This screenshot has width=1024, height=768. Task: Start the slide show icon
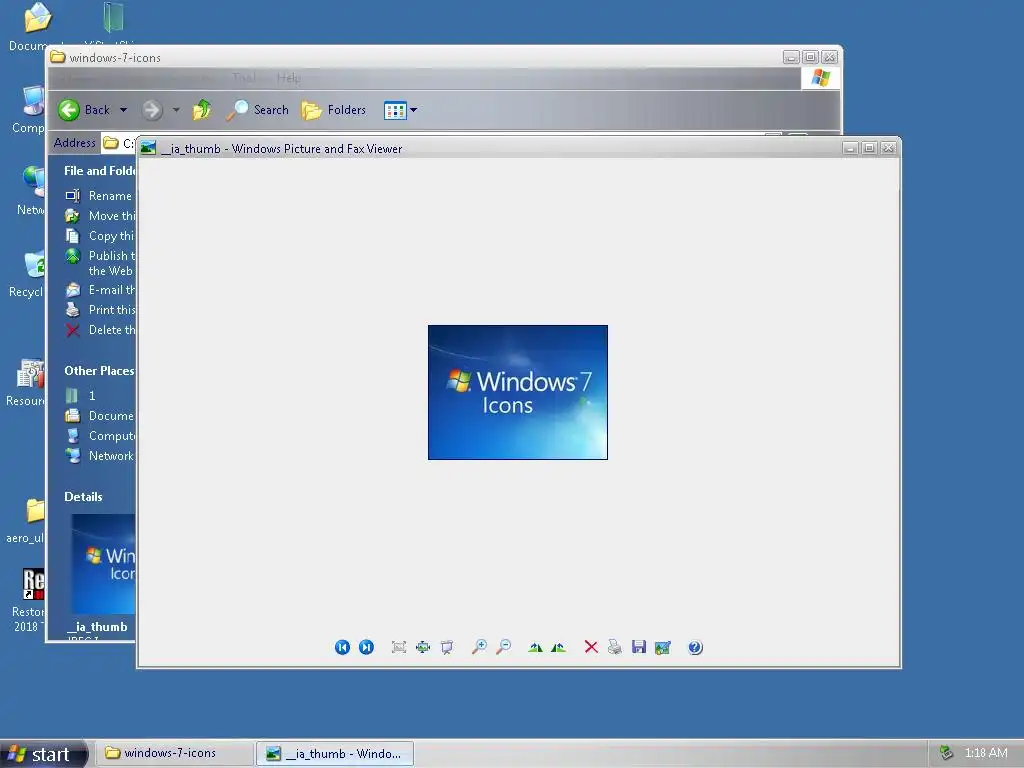[447, 647]
